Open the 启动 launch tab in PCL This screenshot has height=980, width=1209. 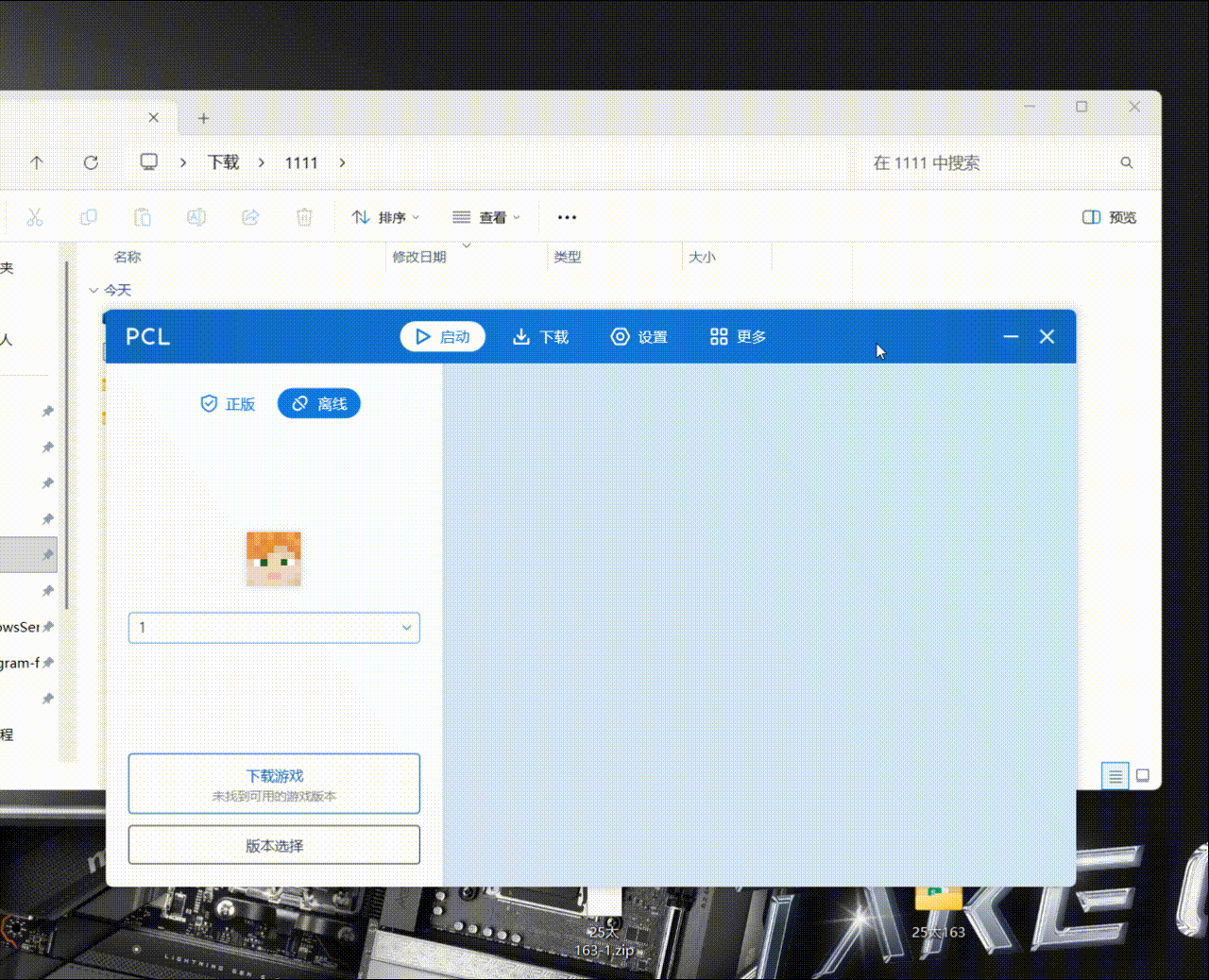[x=442, y=337]
